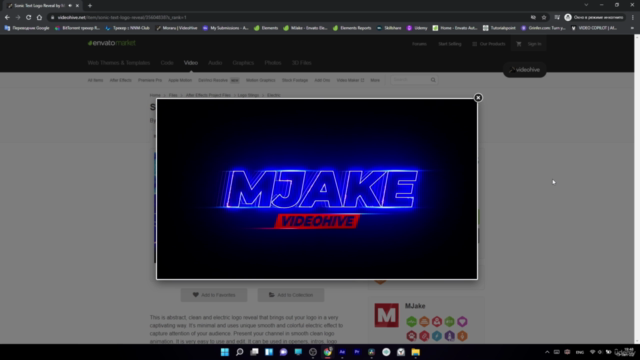Open the tab search chevron

point(586,5)
